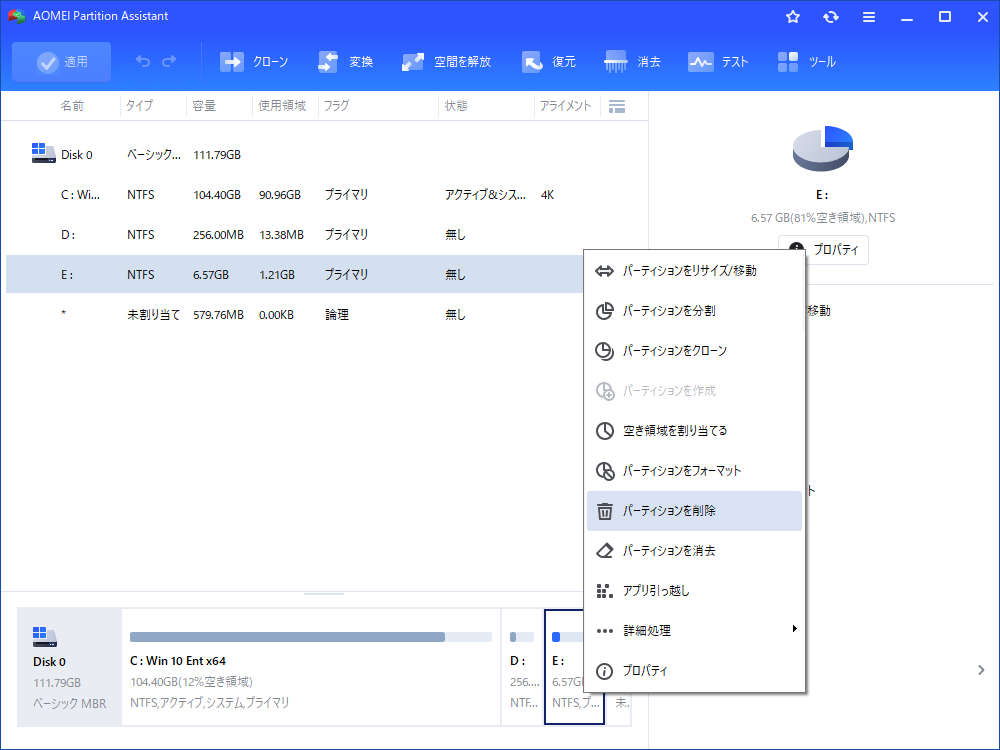The image size is (1000, 750).
Task: Select the E: partition row
Action: (x=294, y=274)
